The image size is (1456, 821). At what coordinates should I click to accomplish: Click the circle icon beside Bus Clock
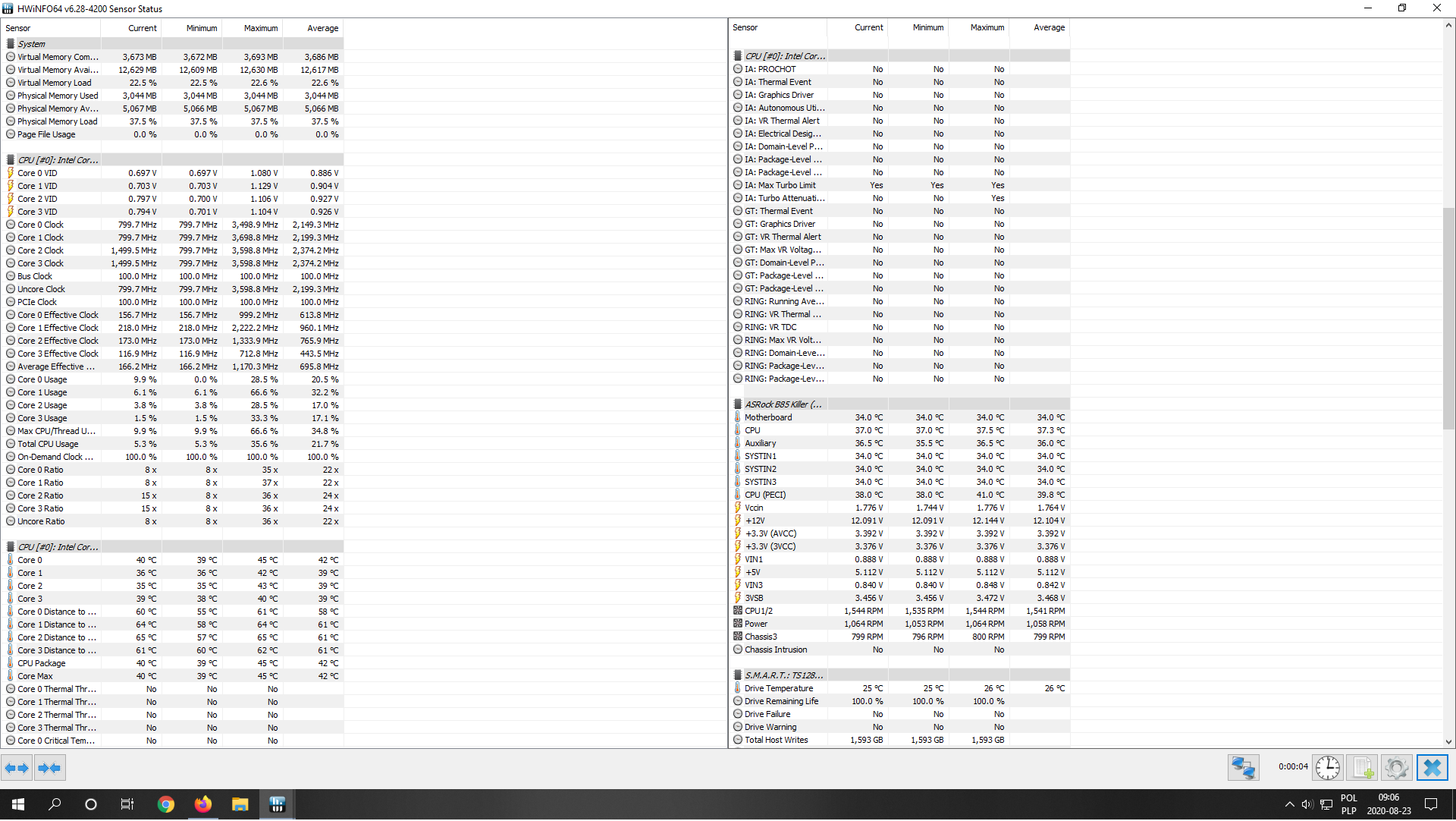(x=11, y=276)
